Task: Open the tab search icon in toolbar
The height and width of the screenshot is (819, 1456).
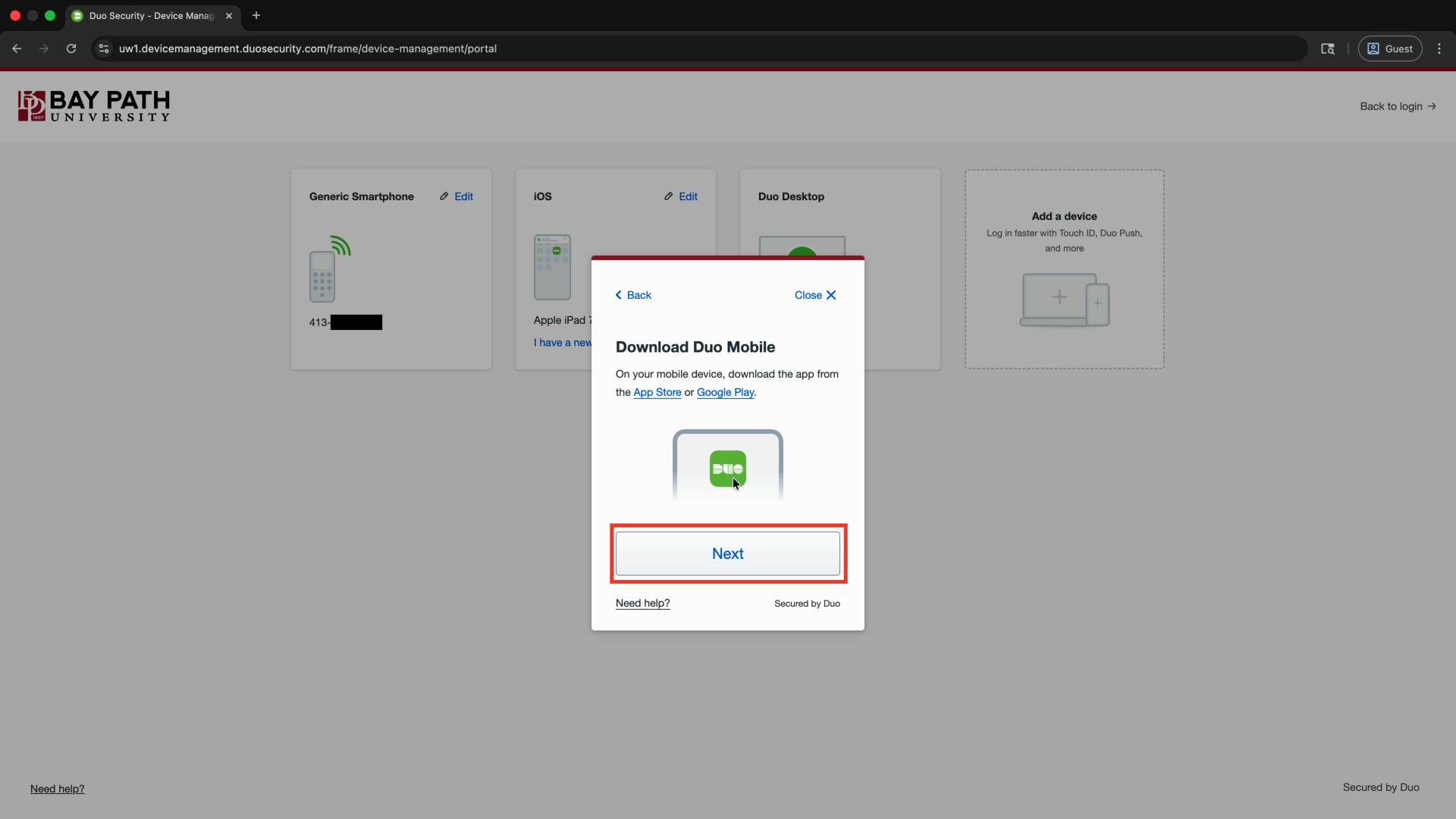Action: click(1328, 49)
